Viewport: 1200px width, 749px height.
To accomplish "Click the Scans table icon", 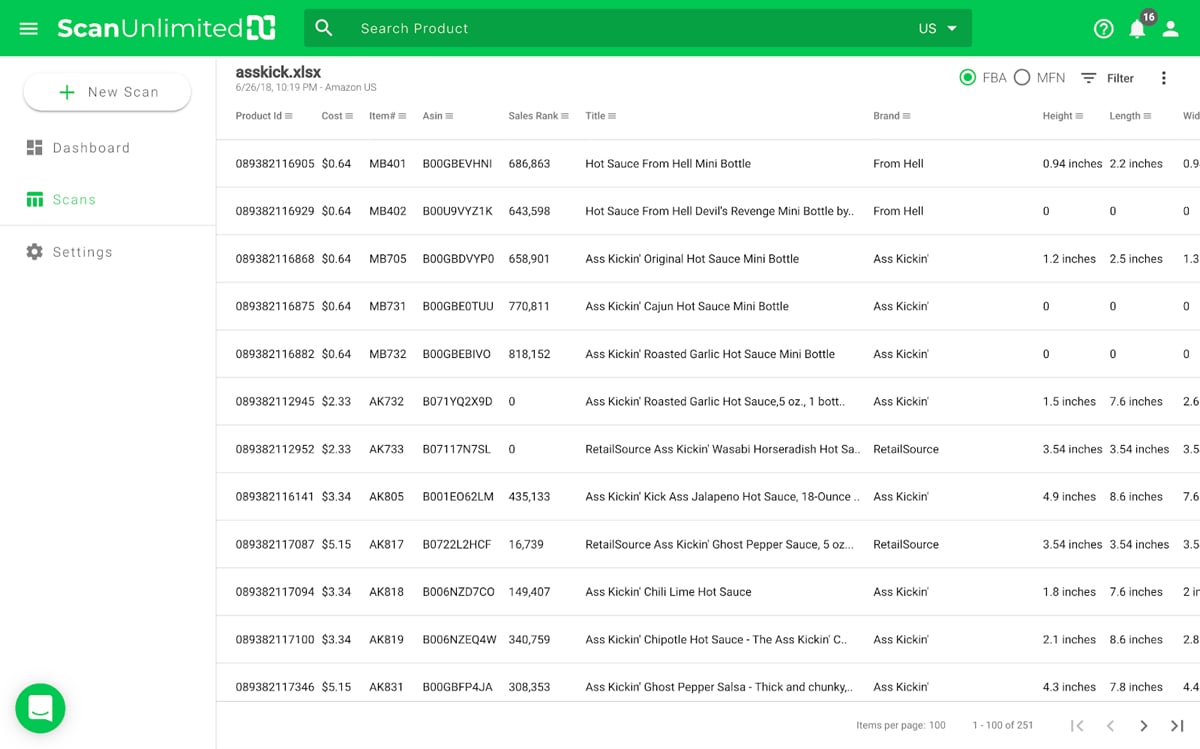I will (34, 200).
